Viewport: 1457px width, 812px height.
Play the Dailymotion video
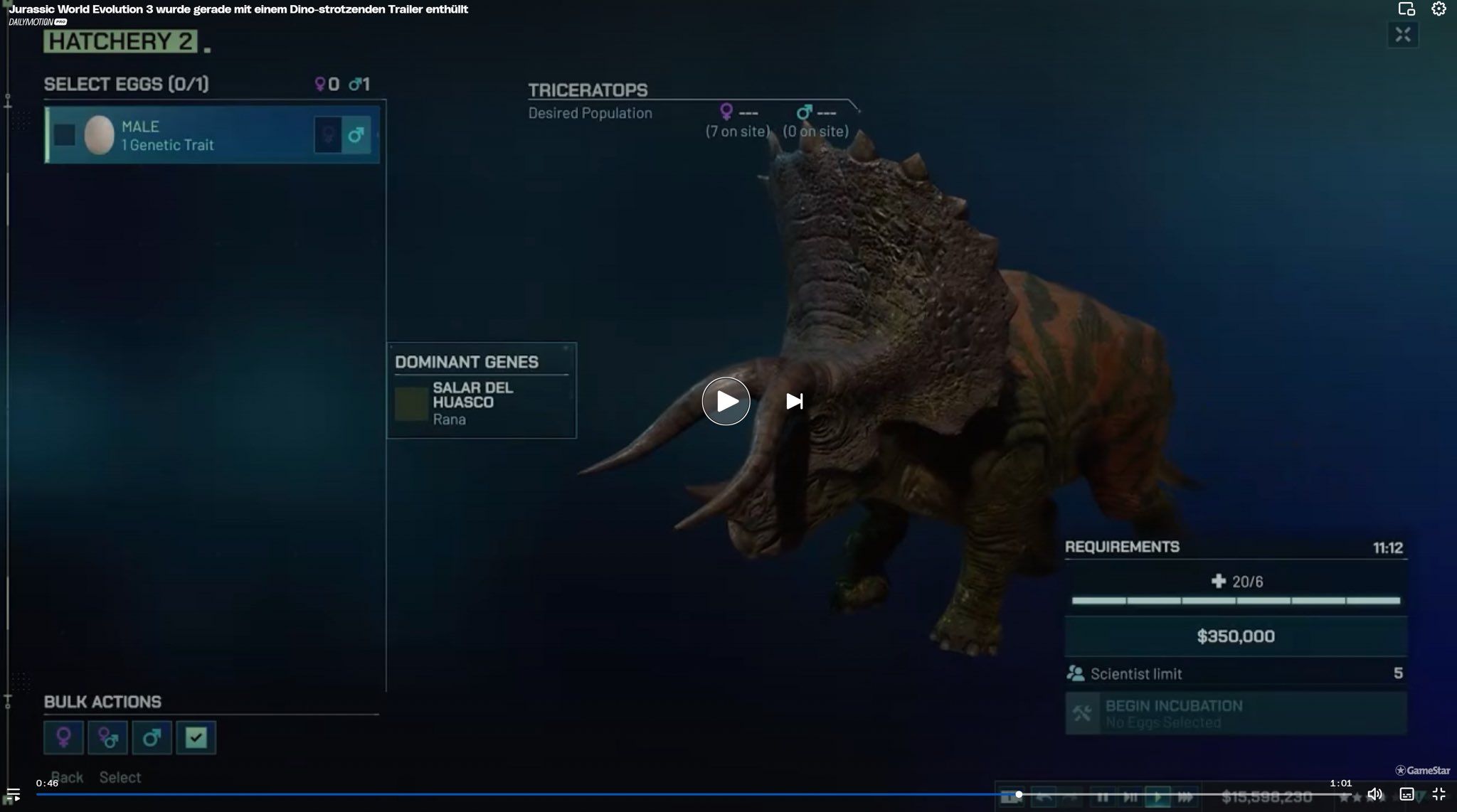[x=726, y=401]
